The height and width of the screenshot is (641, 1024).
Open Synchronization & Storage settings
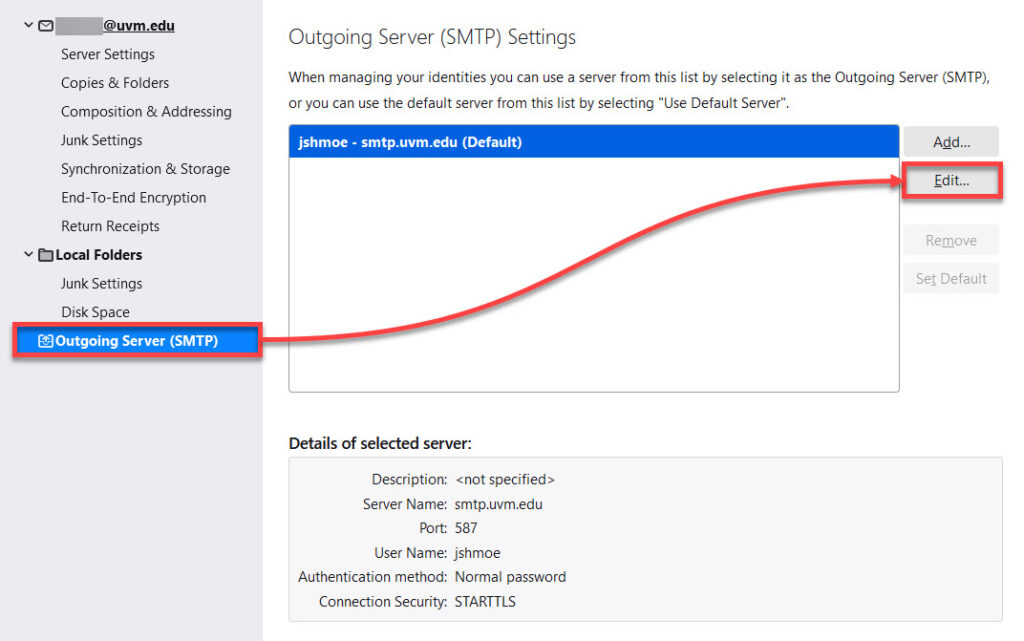click(x=145, y=169)
